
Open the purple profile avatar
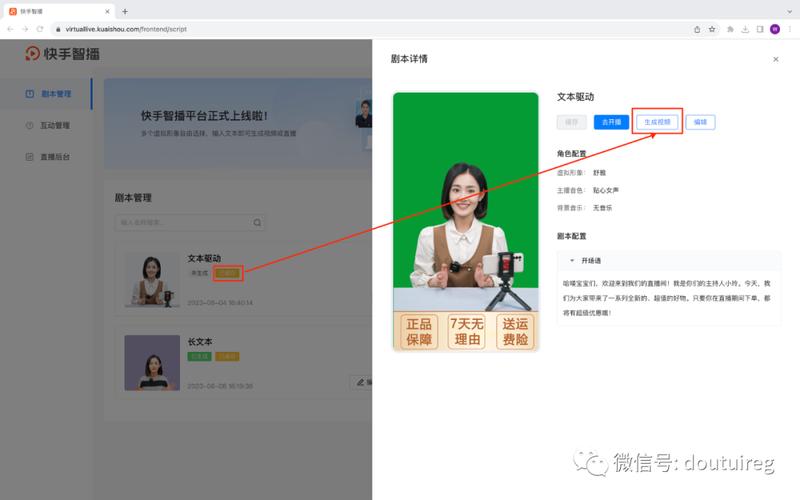point(775,29)
